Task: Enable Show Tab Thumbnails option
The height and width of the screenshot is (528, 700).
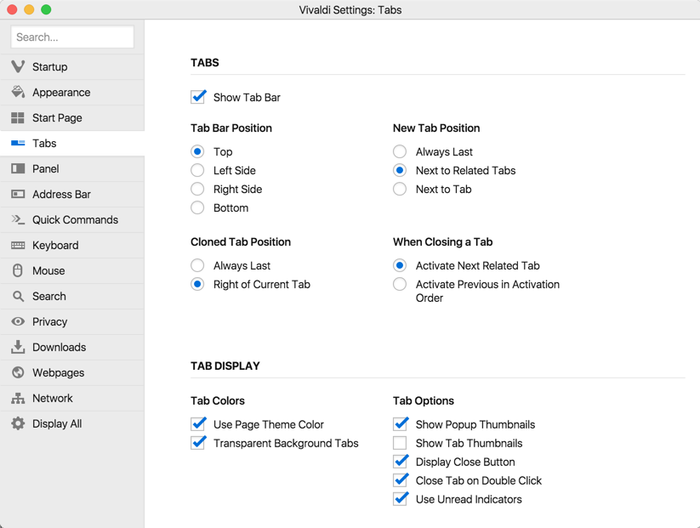Action: click(x=400, y=443)
